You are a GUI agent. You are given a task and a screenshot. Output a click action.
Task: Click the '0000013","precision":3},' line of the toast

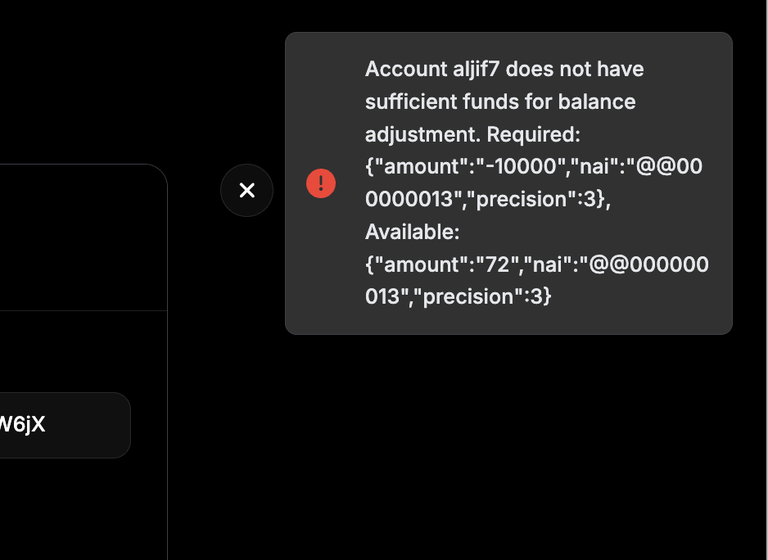(487, 199)
